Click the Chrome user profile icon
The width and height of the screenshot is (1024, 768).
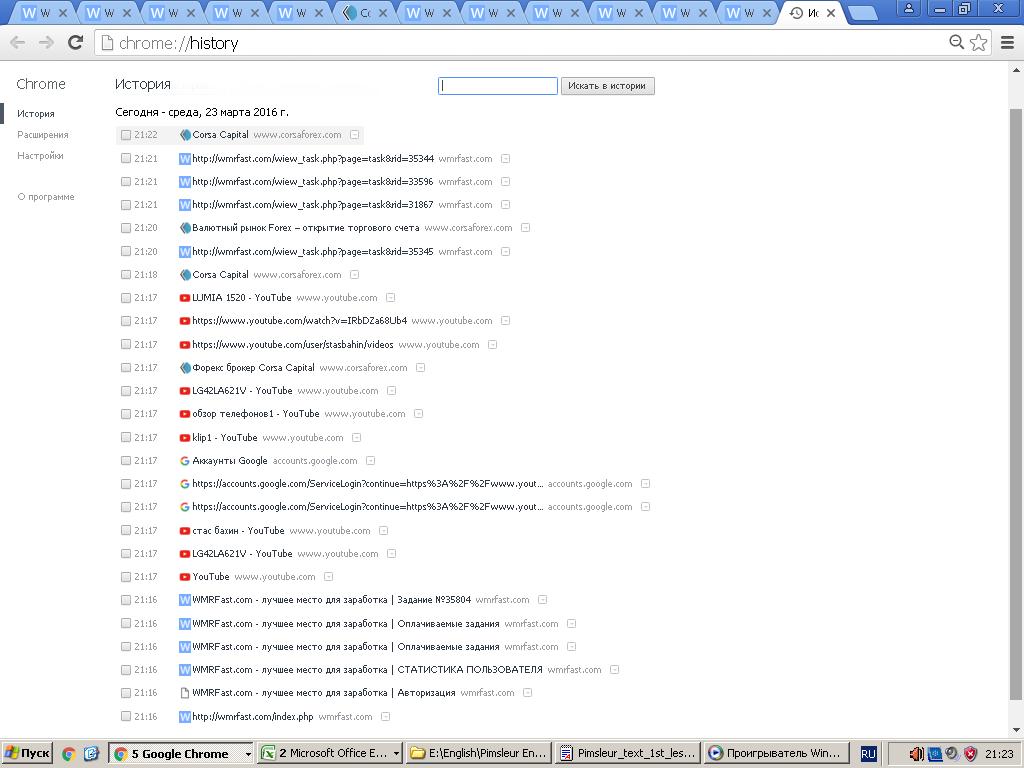coord(909,8)
